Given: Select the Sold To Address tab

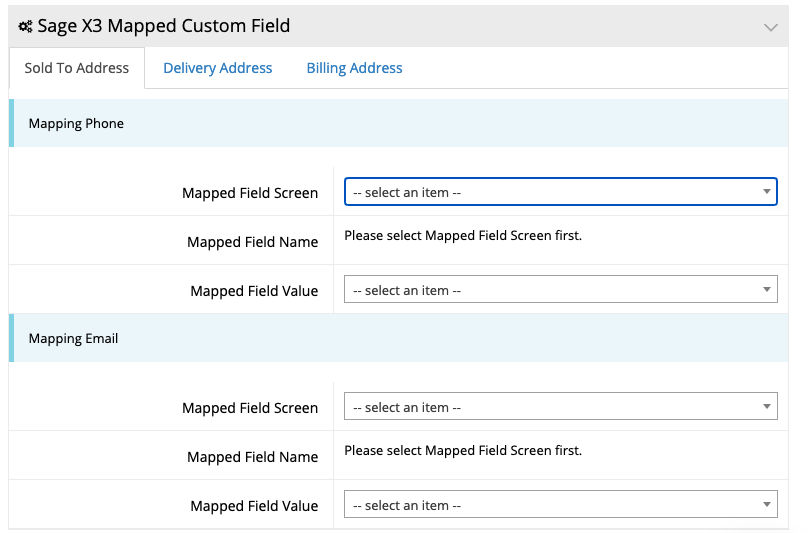Looking at the screenshot, I should pyautogui.click(x=77, y=68).
